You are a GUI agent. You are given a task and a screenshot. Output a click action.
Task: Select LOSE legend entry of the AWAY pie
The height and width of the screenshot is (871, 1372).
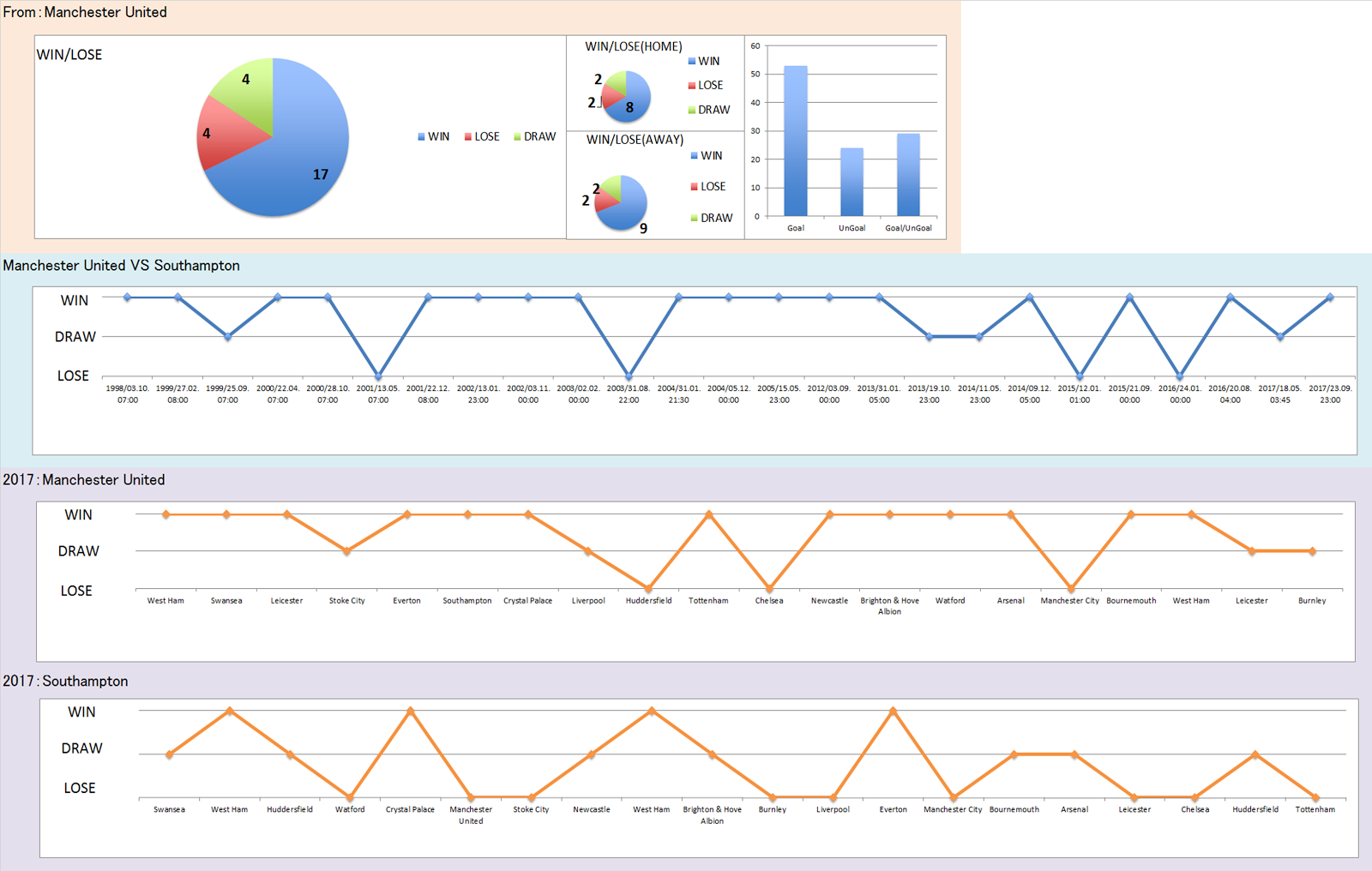coord(708,187)
